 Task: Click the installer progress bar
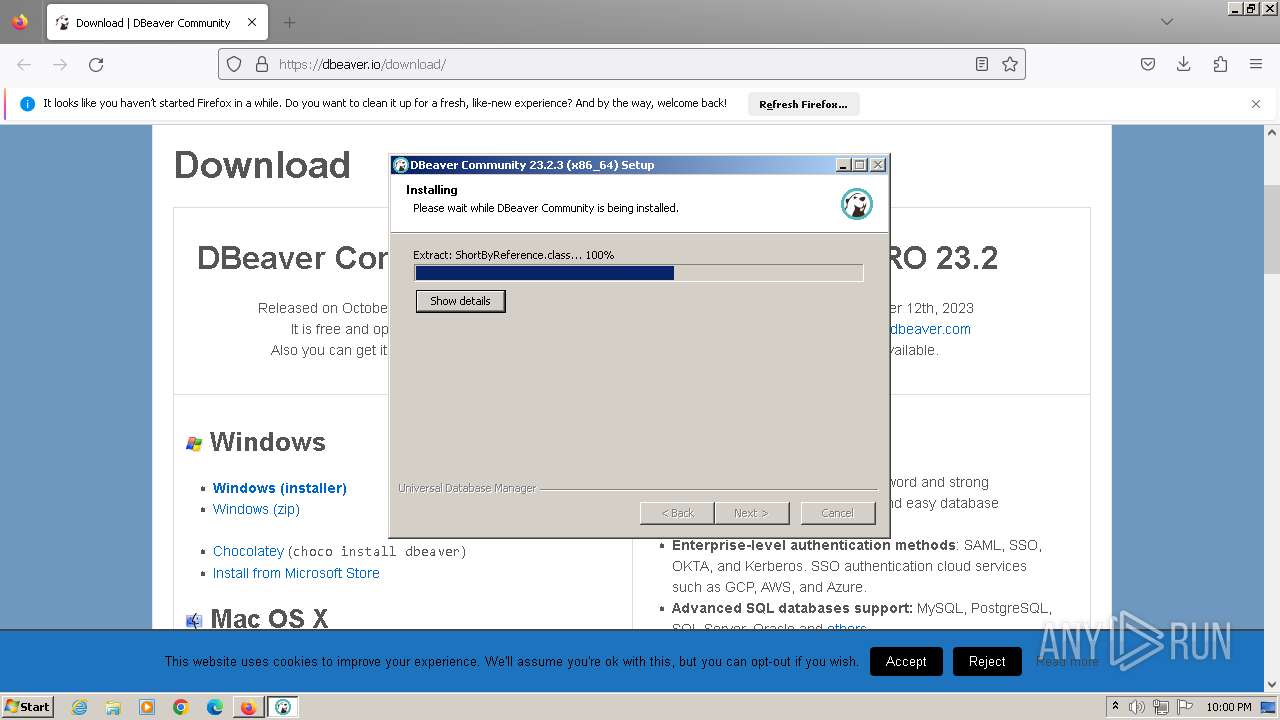(x=638, y=273)
